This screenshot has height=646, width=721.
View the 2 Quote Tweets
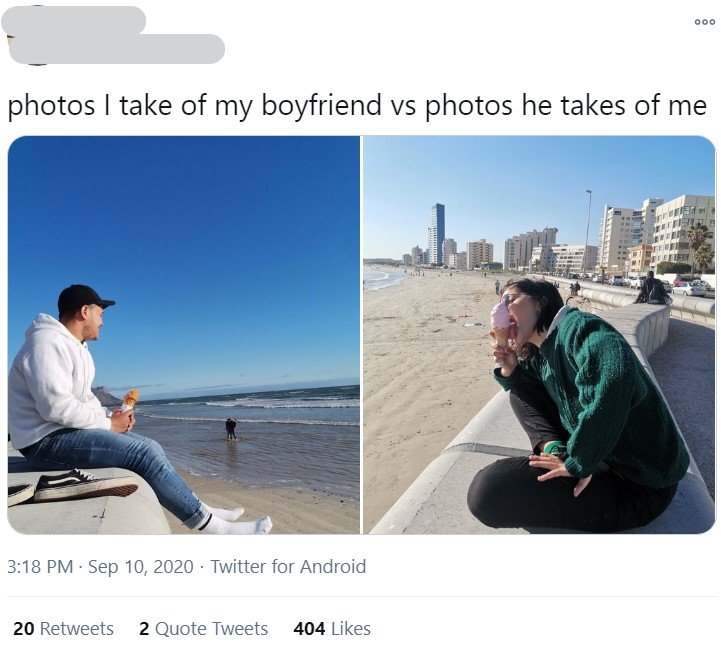(203, 629)
